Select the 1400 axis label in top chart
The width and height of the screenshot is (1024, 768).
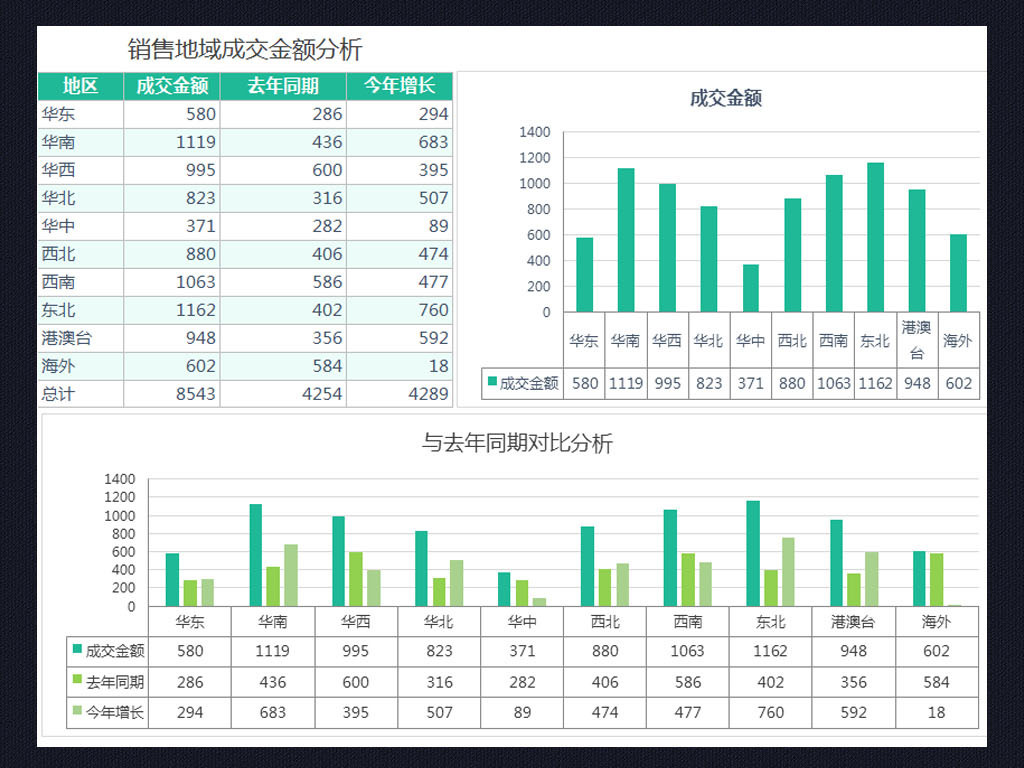click(x=535, y=132)
